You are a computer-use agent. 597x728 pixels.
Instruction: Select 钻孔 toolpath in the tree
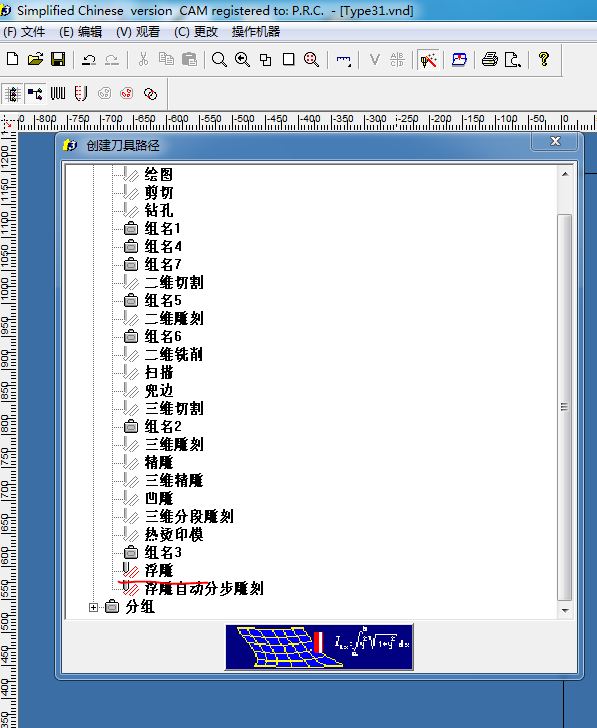tap(159, 210)
